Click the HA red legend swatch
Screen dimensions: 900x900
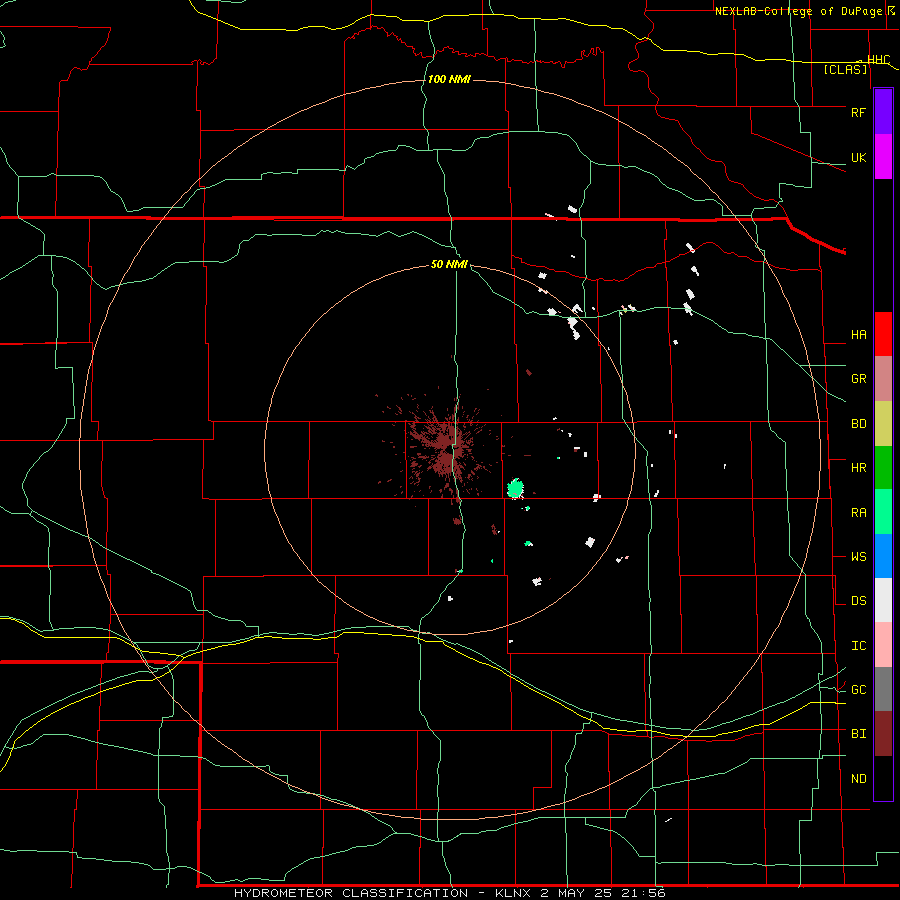pyautogui.click(x=883, y=334)
